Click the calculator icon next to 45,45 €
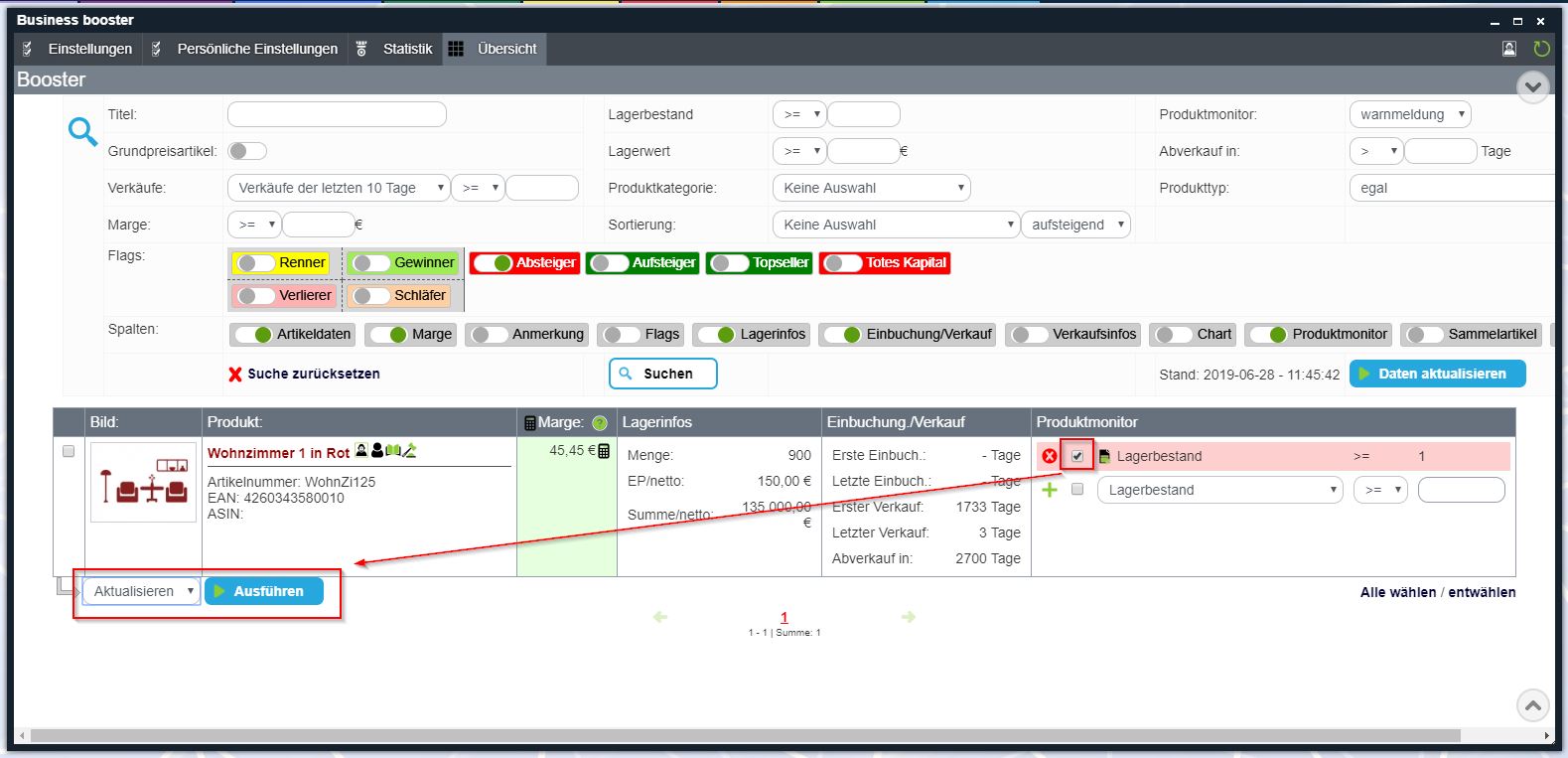1568x758 pixels. 604,451
